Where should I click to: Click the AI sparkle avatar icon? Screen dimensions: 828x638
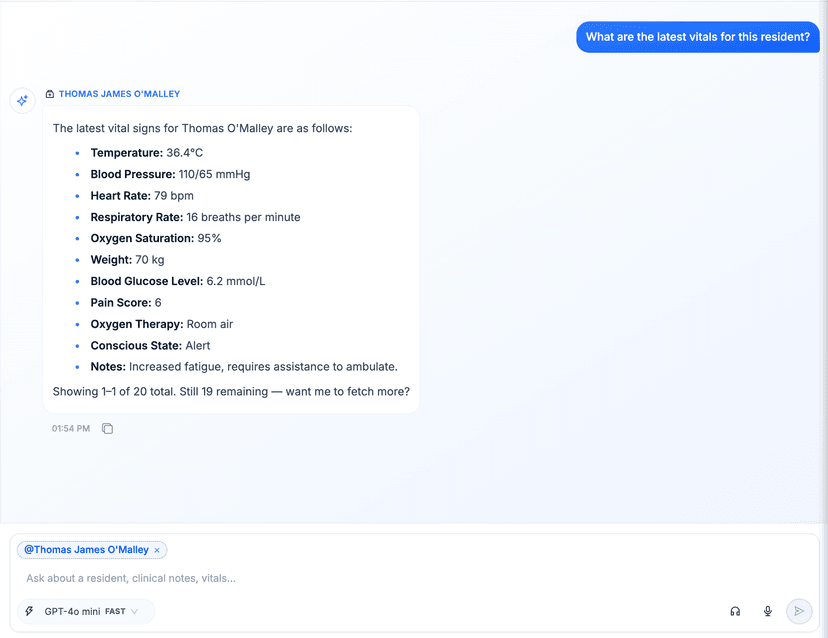click(x=22, y=101)
